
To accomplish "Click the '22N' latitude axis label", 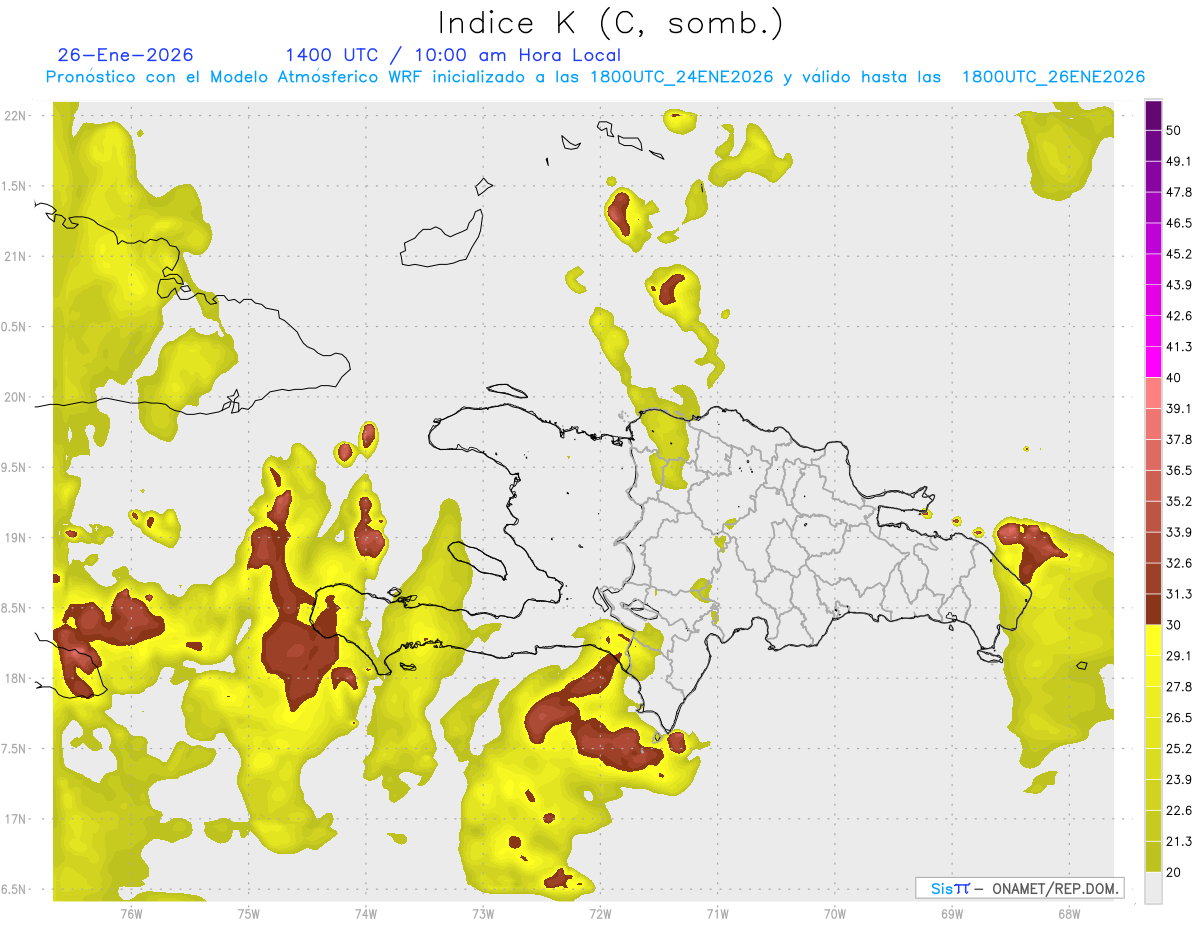I will coord(16,115).
